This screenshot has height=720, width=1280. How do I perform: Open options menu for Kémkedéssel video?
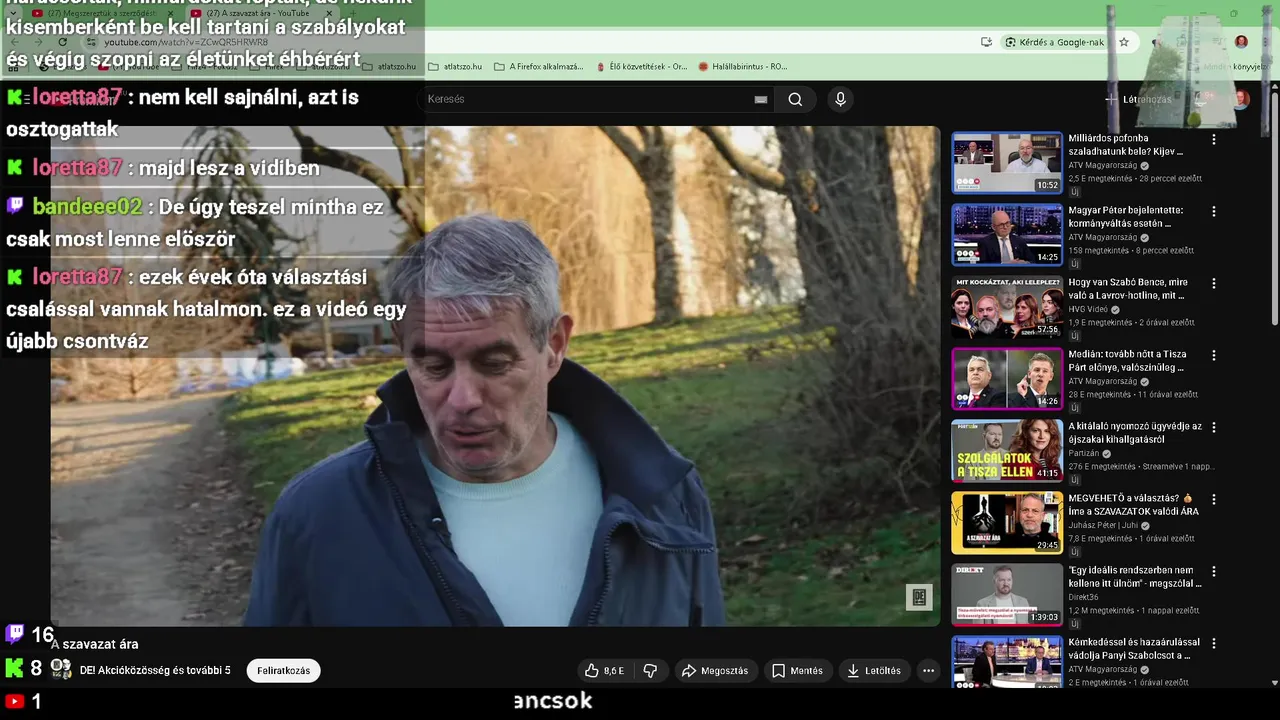[x=1214, y=644]
